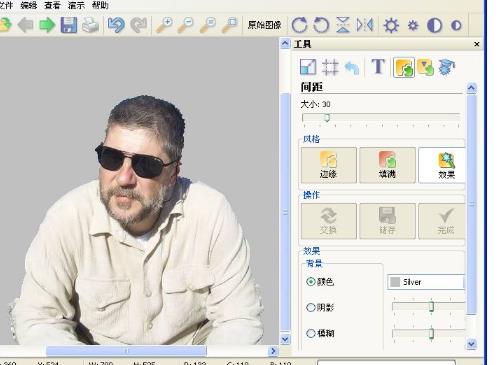Show the 原始图像 original image
The image size is (502, 365).
point(264,25)
